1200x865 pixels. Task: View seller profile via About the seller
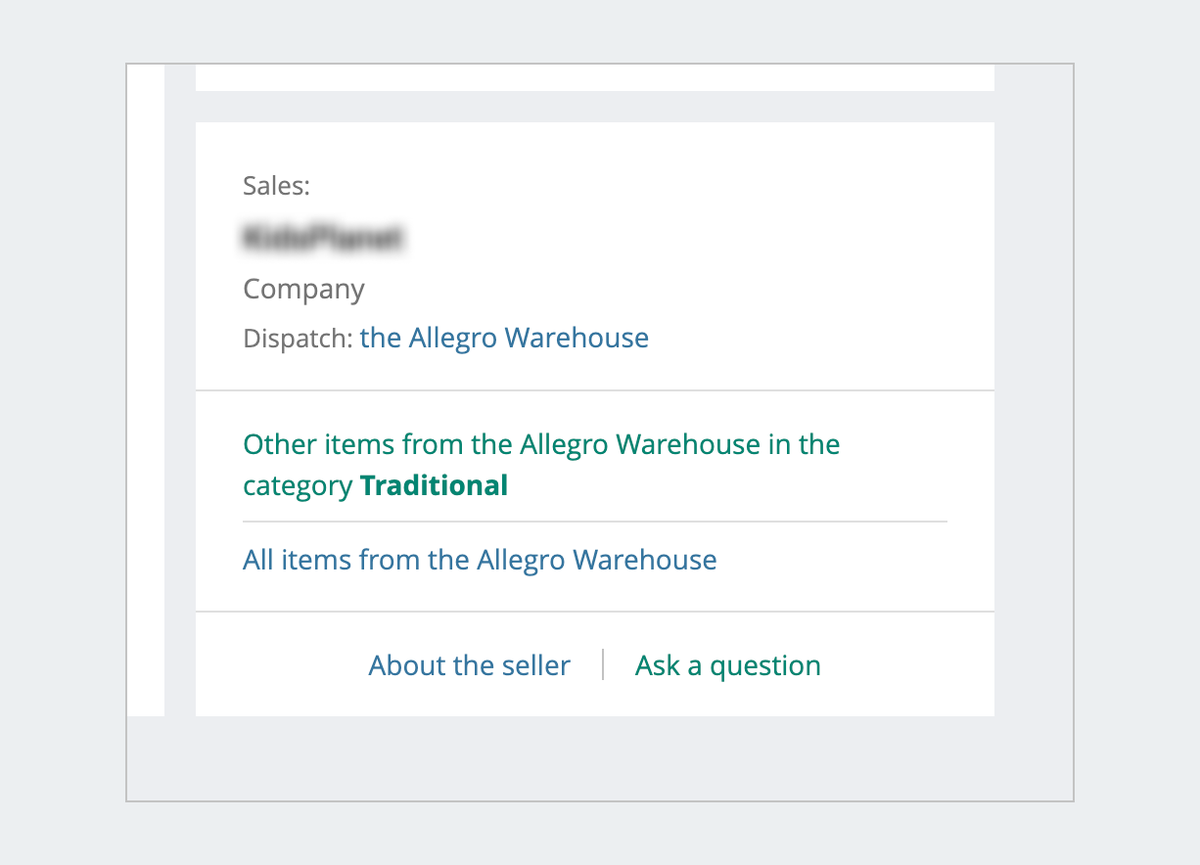pyautogui.click(x=469, y=665)
